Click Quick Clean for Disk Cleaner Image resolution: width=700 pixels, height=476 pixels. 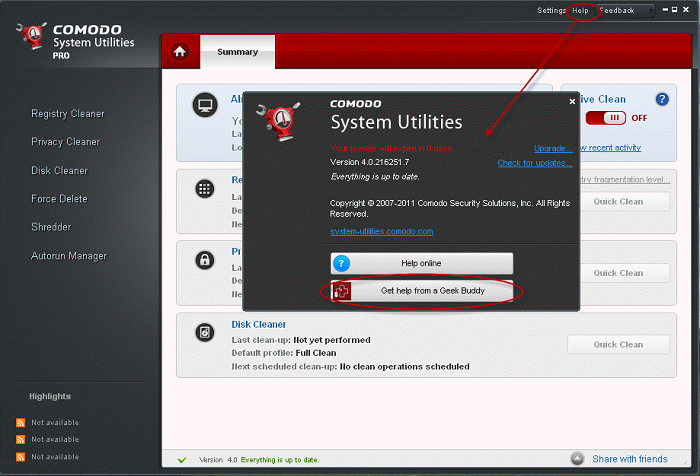point(618,345)
